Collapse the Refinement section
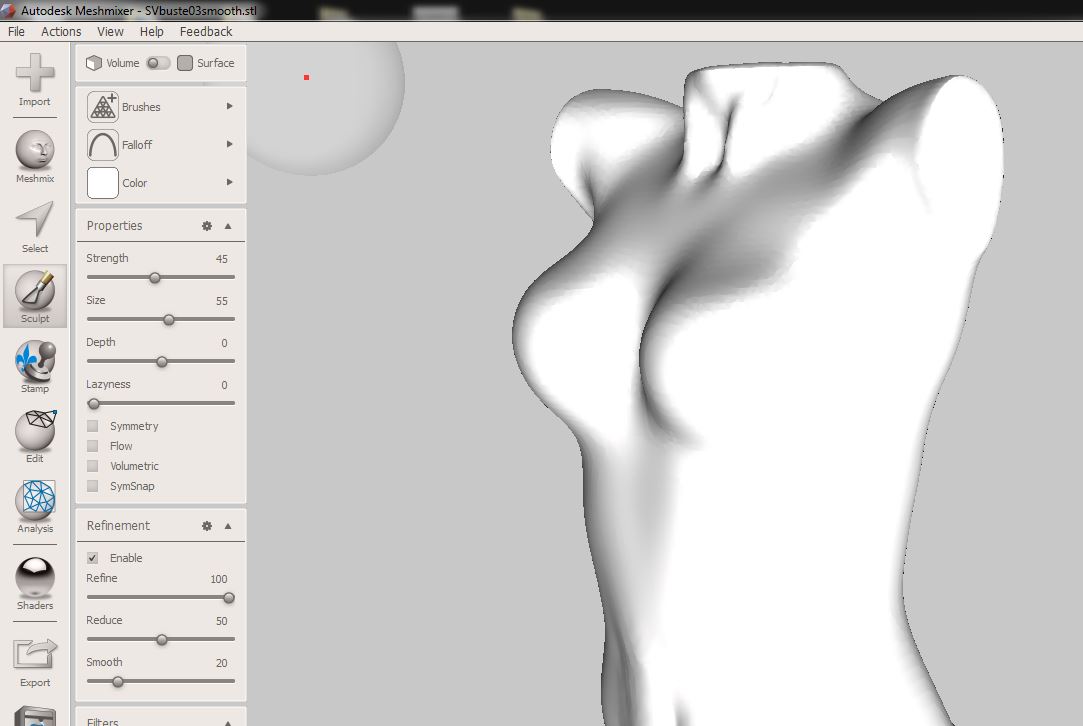Screen dimensions: 1083x726 228,526
